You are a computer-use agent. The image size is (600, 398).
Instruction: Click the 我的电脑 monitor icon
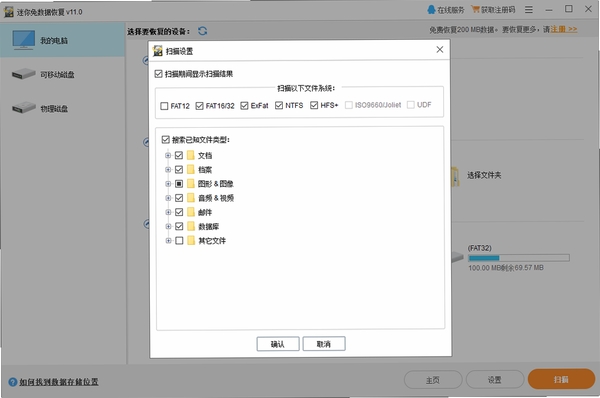pos(23,40)
